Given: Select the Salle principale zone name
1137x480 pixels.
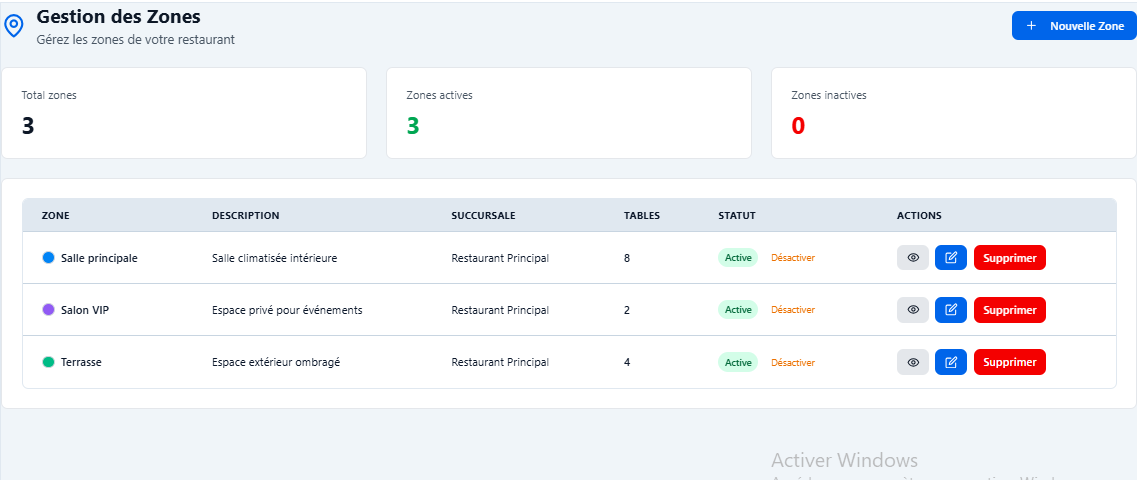Looking at the screenshot, I should pyautogui.click(x=99, y=257).
